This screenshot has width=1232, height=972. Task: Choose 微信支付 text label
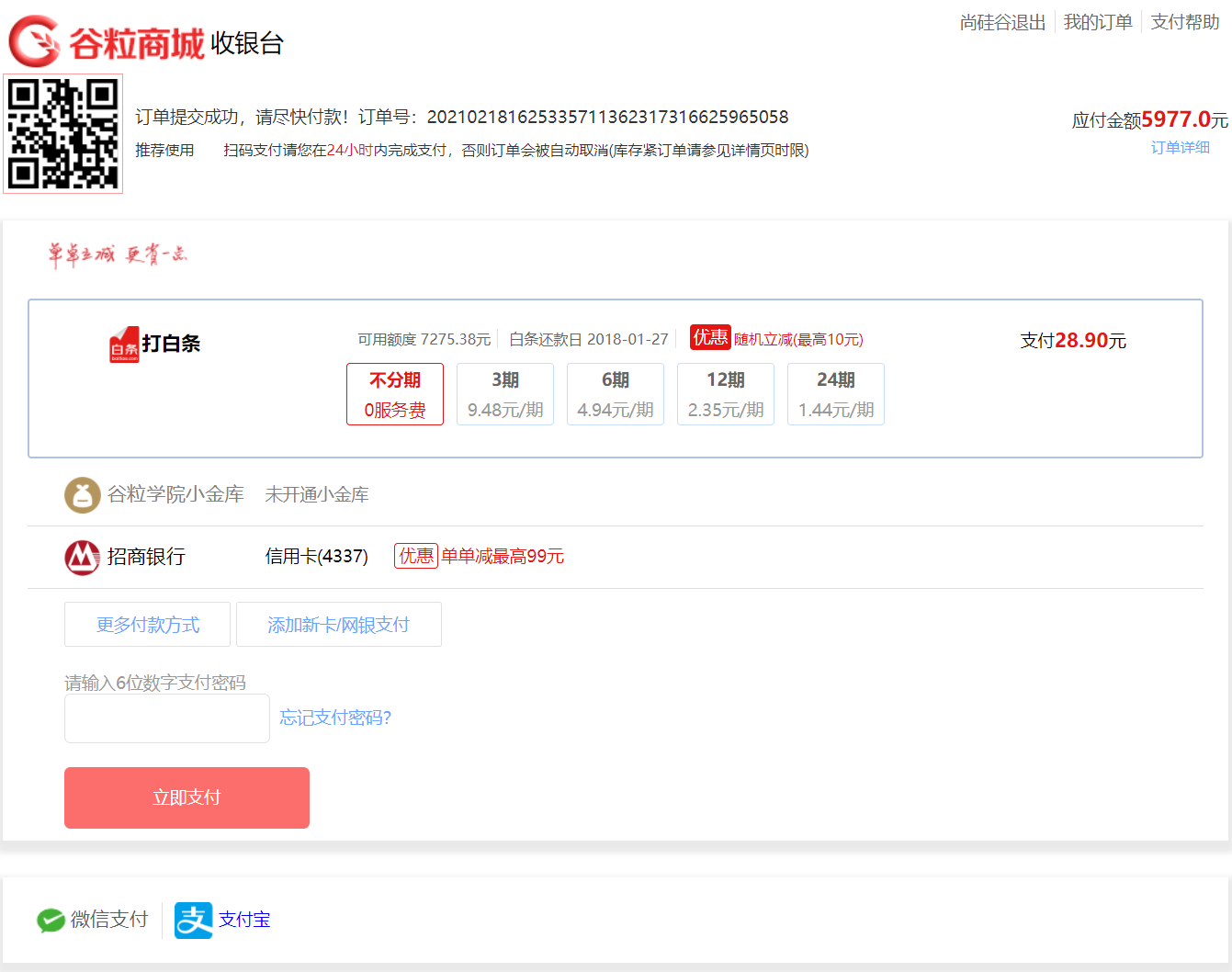(x=109, y=920)
